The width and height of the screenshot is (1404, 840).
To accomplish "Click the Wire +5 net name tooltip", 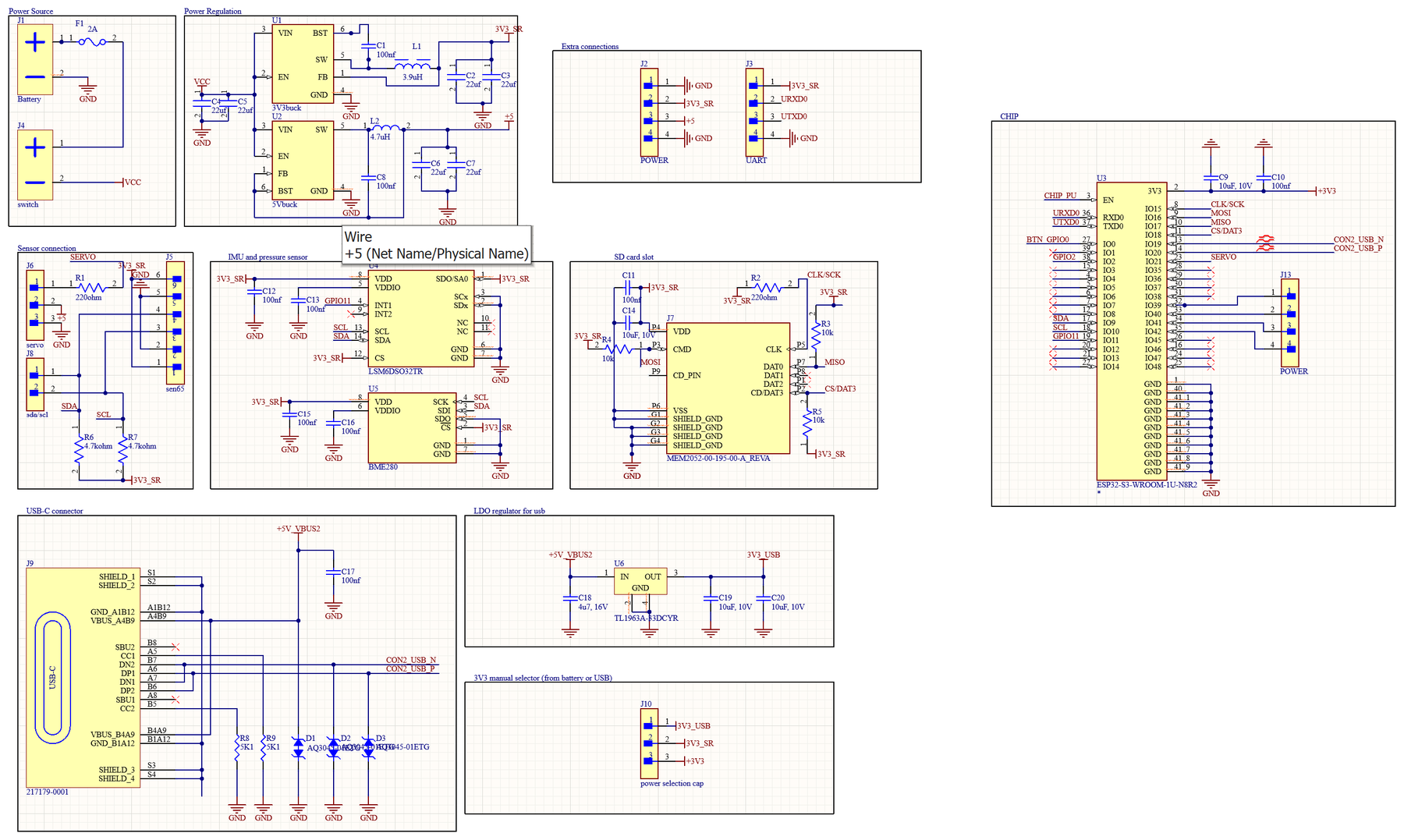I will coord(437,245).
